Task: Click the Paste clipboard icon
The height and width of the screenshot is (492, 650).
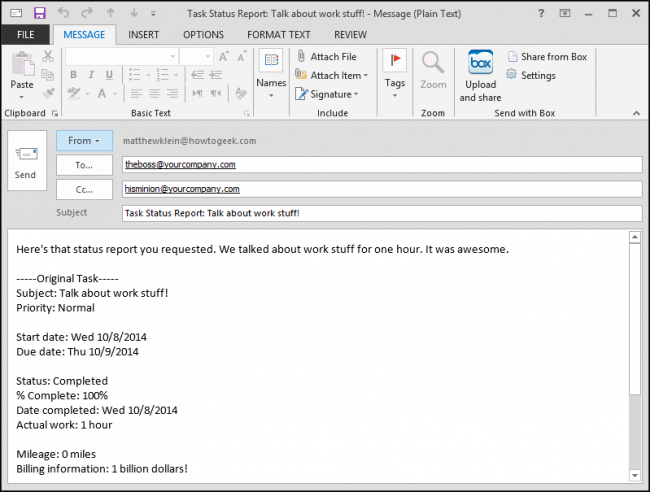Action: point(23,65)
